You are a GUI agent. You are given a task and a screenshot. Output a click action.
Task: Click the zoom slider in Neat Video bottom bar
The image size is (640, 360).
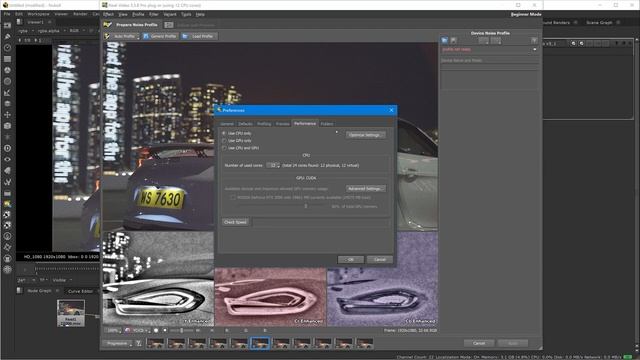click(x=183, y=330)
